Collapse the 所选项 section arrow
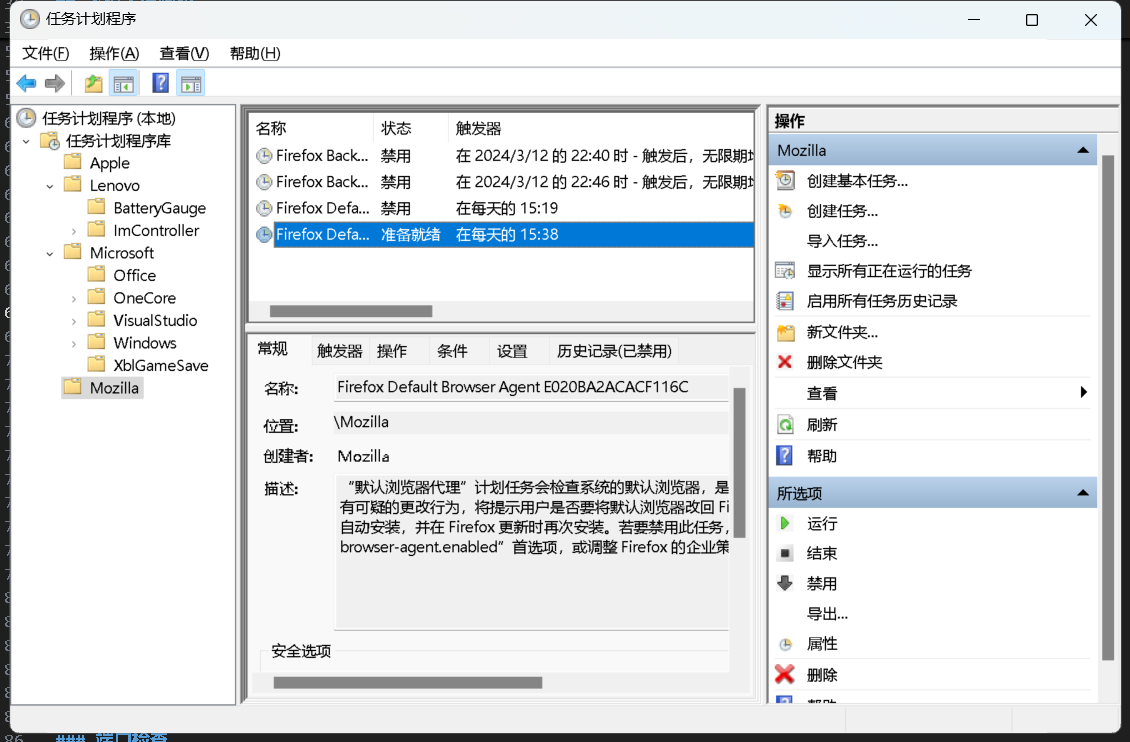 pos(1082,493)
